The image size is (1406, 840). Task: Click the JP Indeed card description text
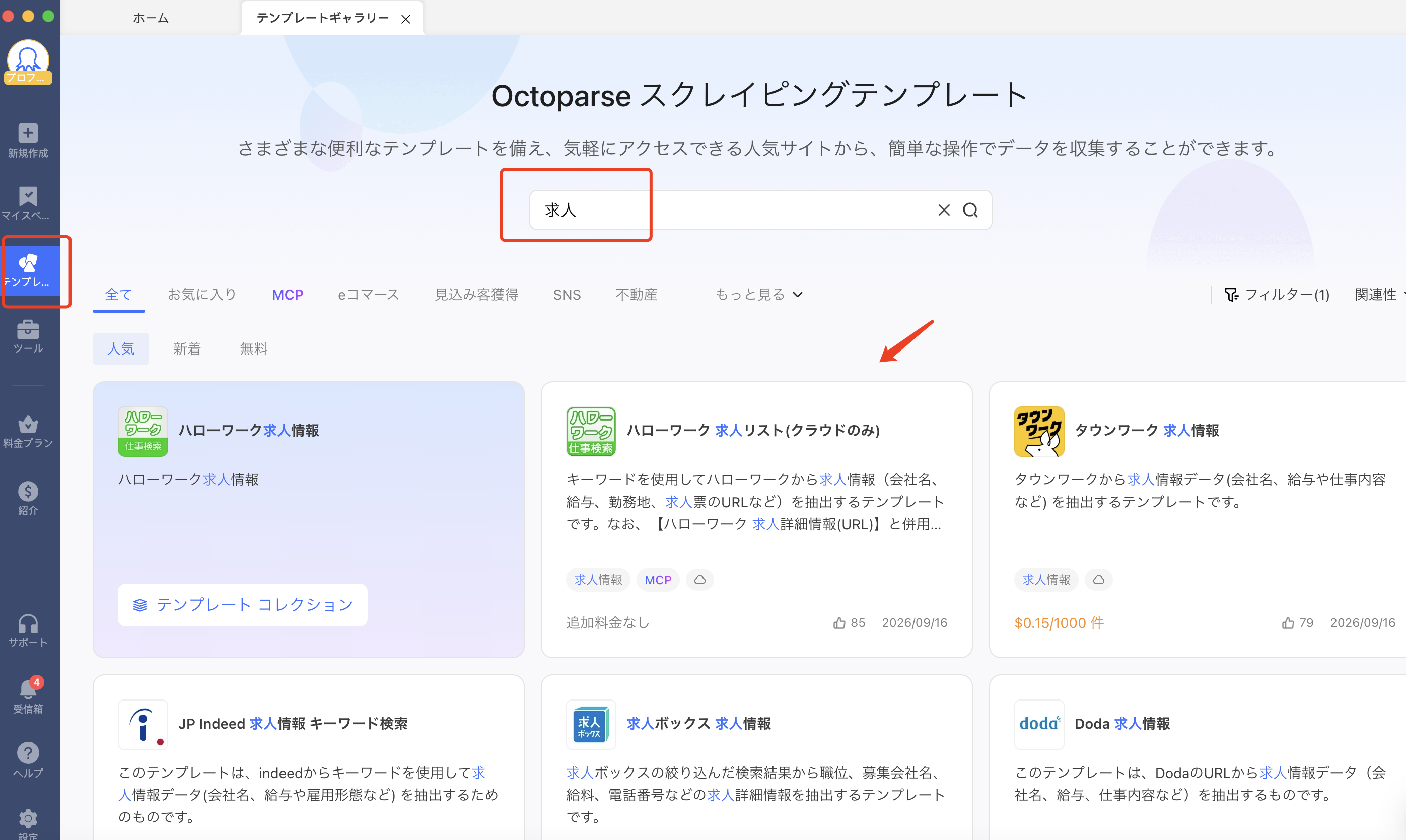coord(308,795)
